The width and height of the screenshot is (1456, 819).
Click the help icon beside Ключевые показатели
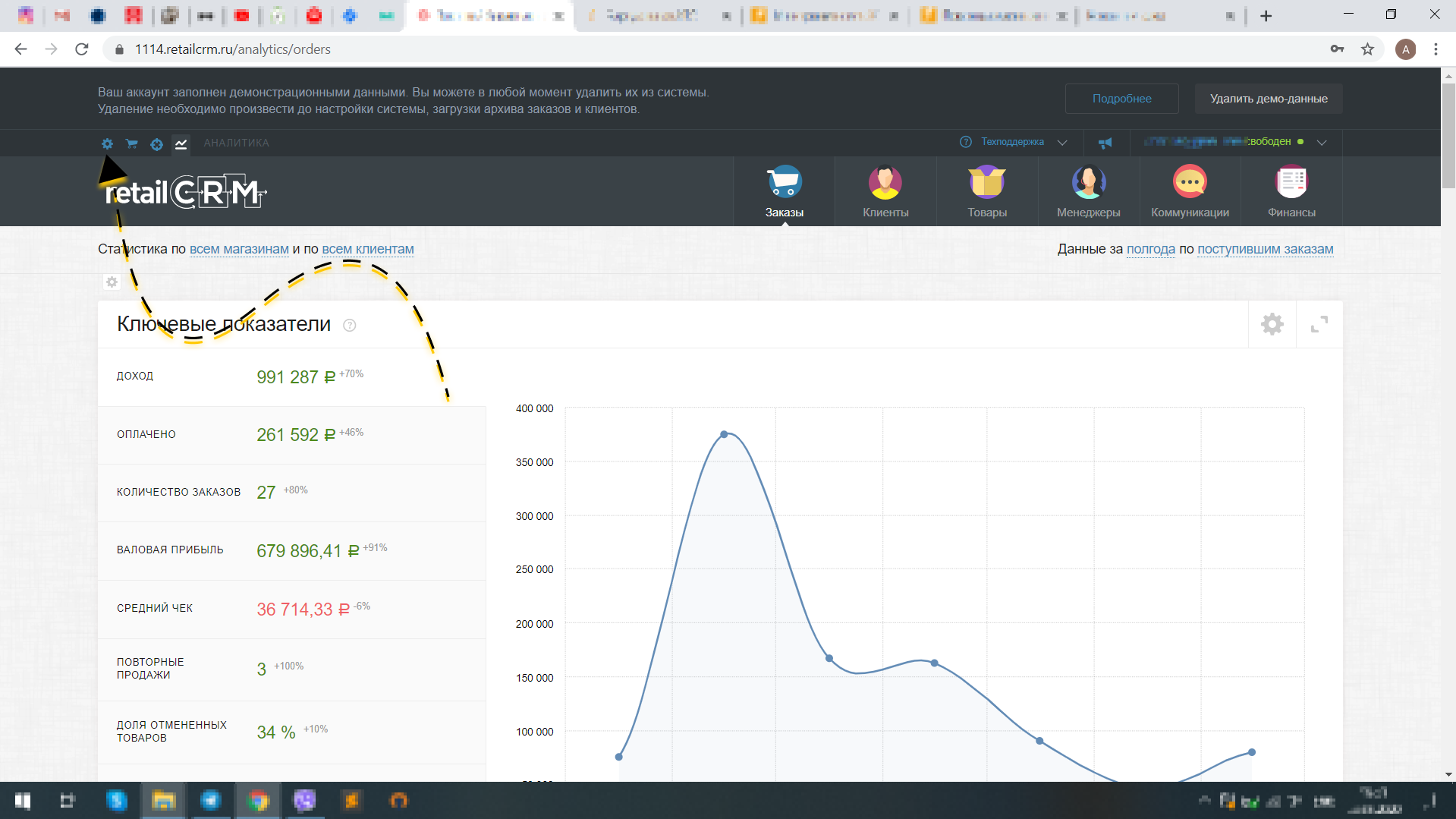coord(349,326)
